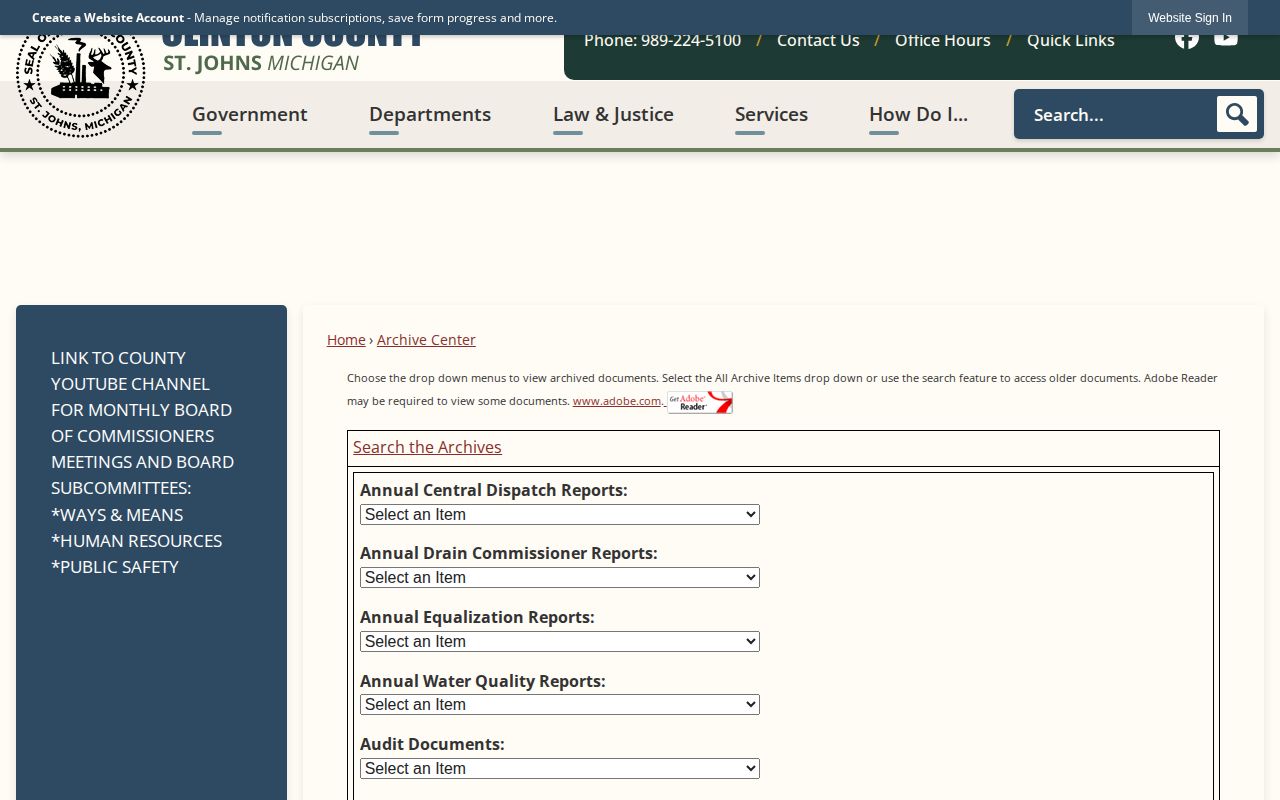Open the Government menu

250,114
